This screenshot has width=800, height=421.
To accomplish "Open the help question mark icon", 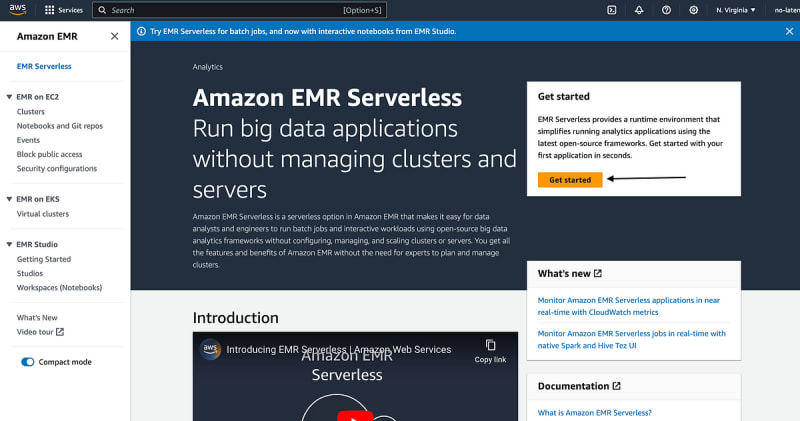I will pyautogui.click(x=666, y=10).
